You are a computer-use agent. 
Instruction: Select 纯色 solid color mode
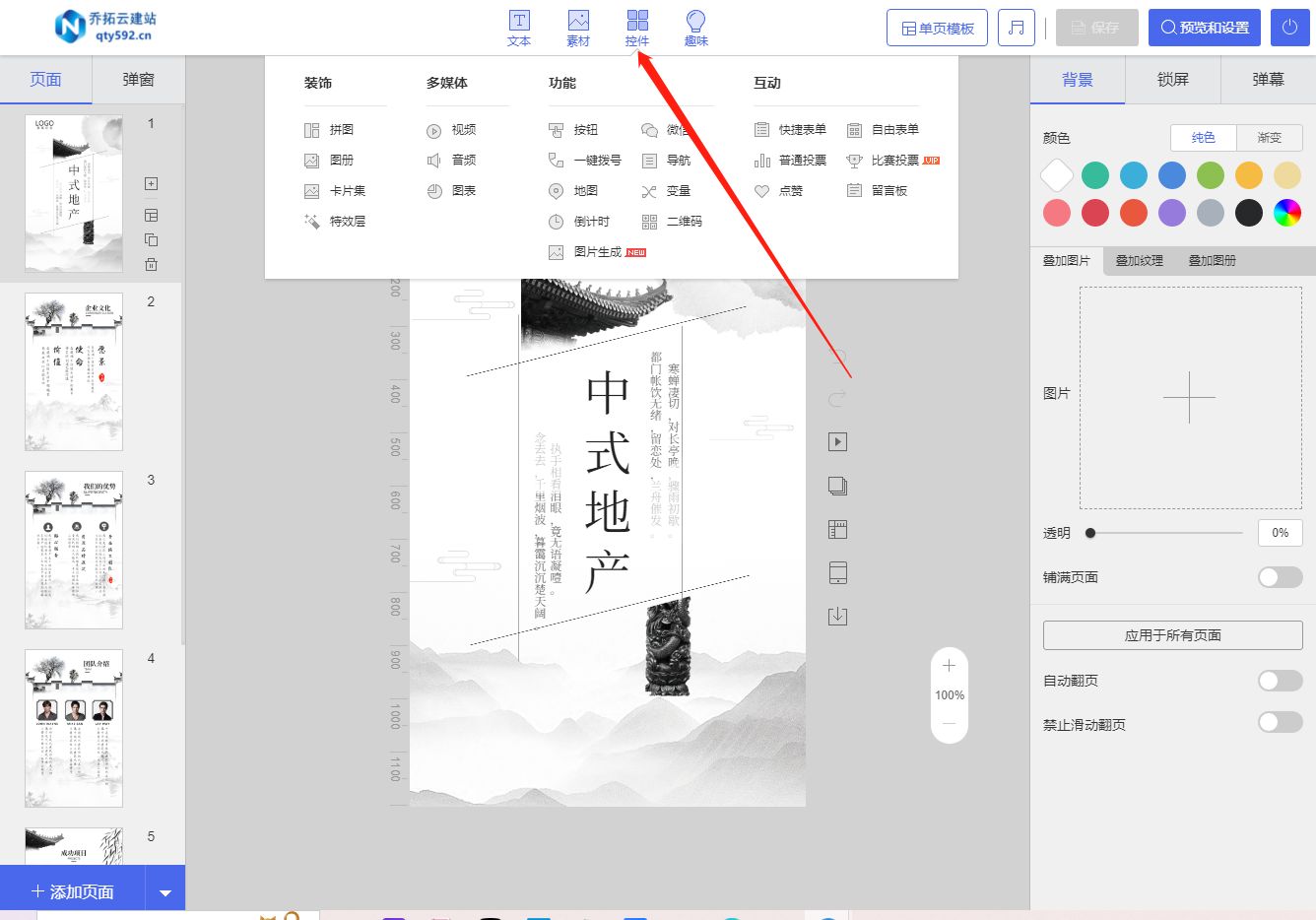tap(1204, 138)
